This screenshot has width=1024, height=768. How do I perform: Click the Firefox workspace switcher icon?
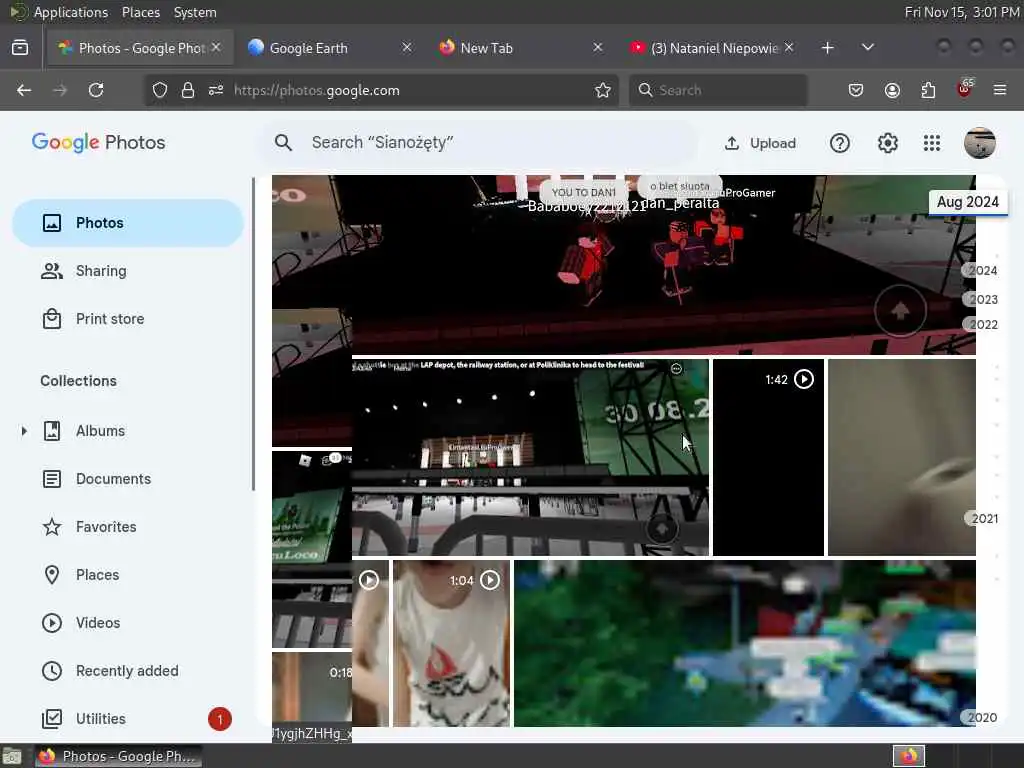click(908, 756)
